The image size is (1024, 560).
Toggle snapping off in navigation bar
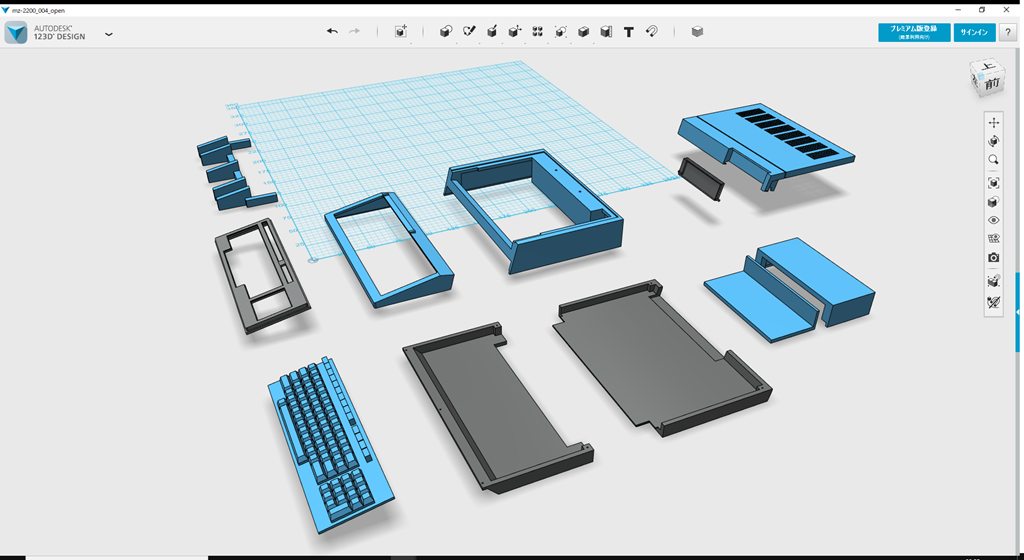[x=993, y=302]
